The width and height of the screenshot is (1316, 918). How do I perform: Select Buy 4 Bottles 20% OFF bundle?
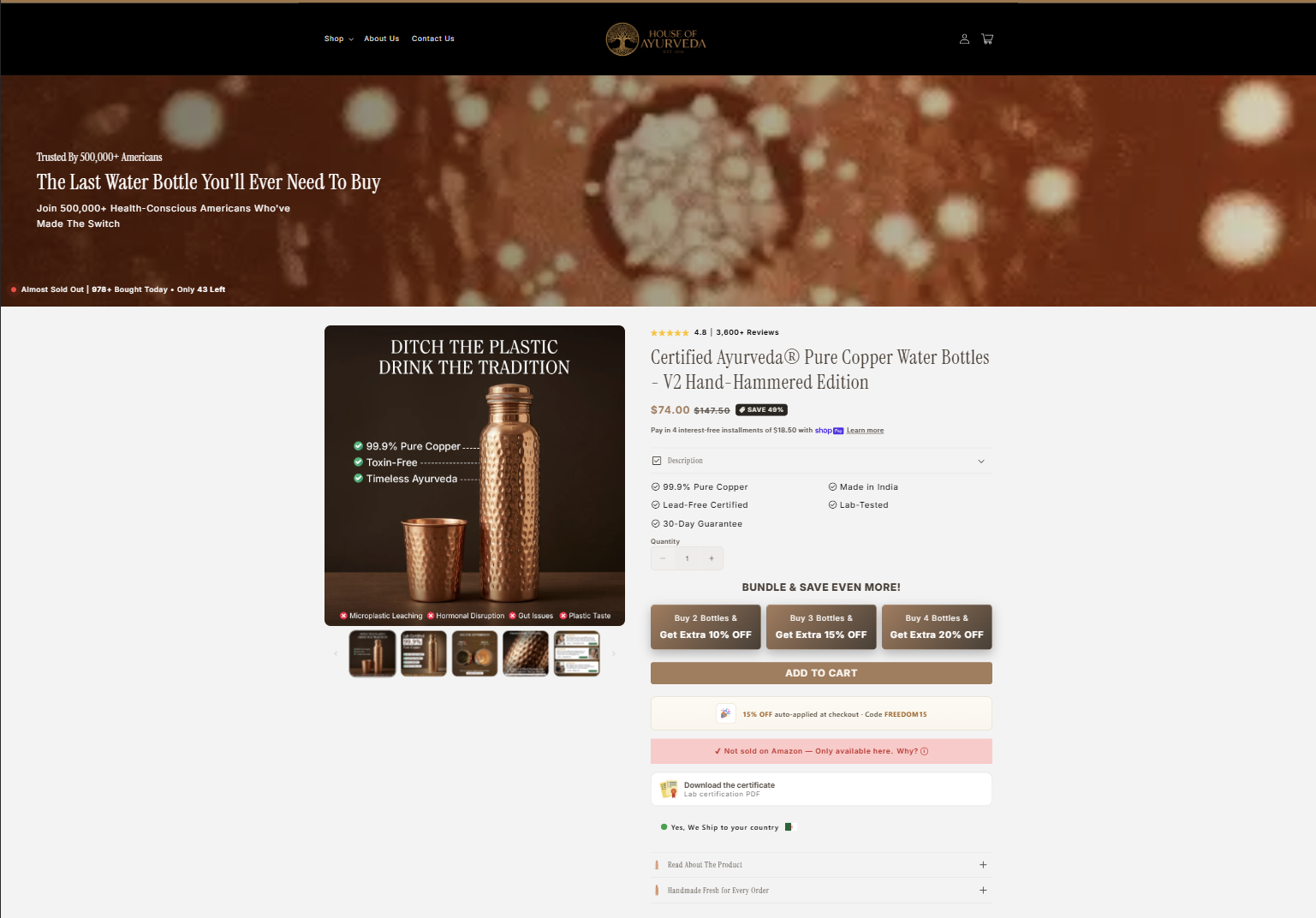tap(937, 627)
